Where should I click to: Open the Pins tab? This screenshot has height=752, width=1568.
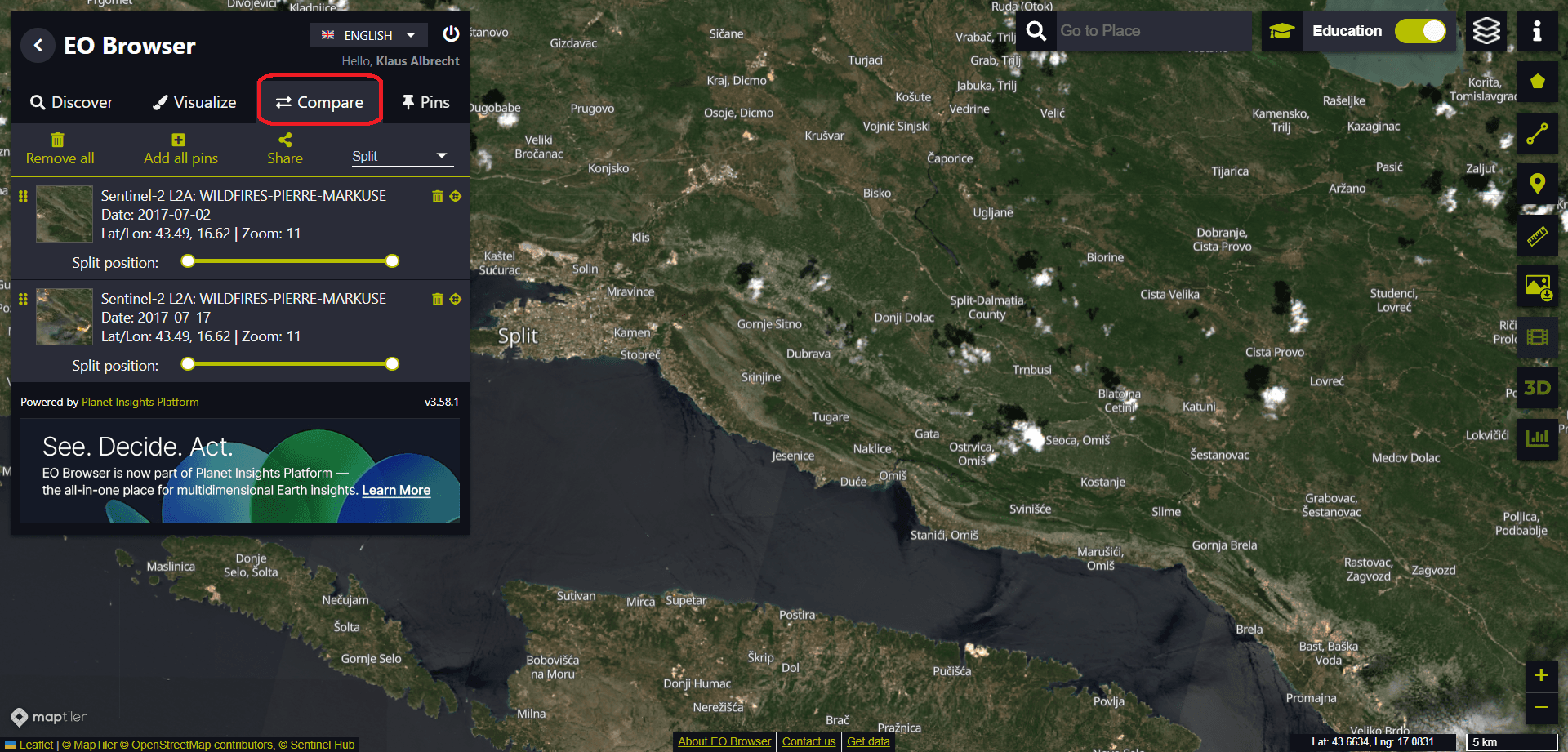(x=425, y=102)
